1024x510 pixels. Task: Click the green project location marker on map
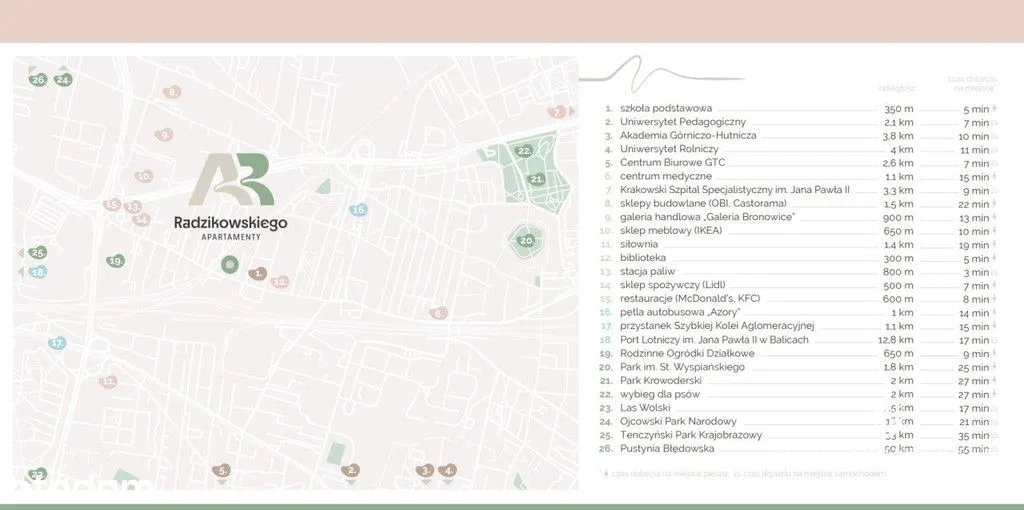pyautogui.click(x=230, y=265)
